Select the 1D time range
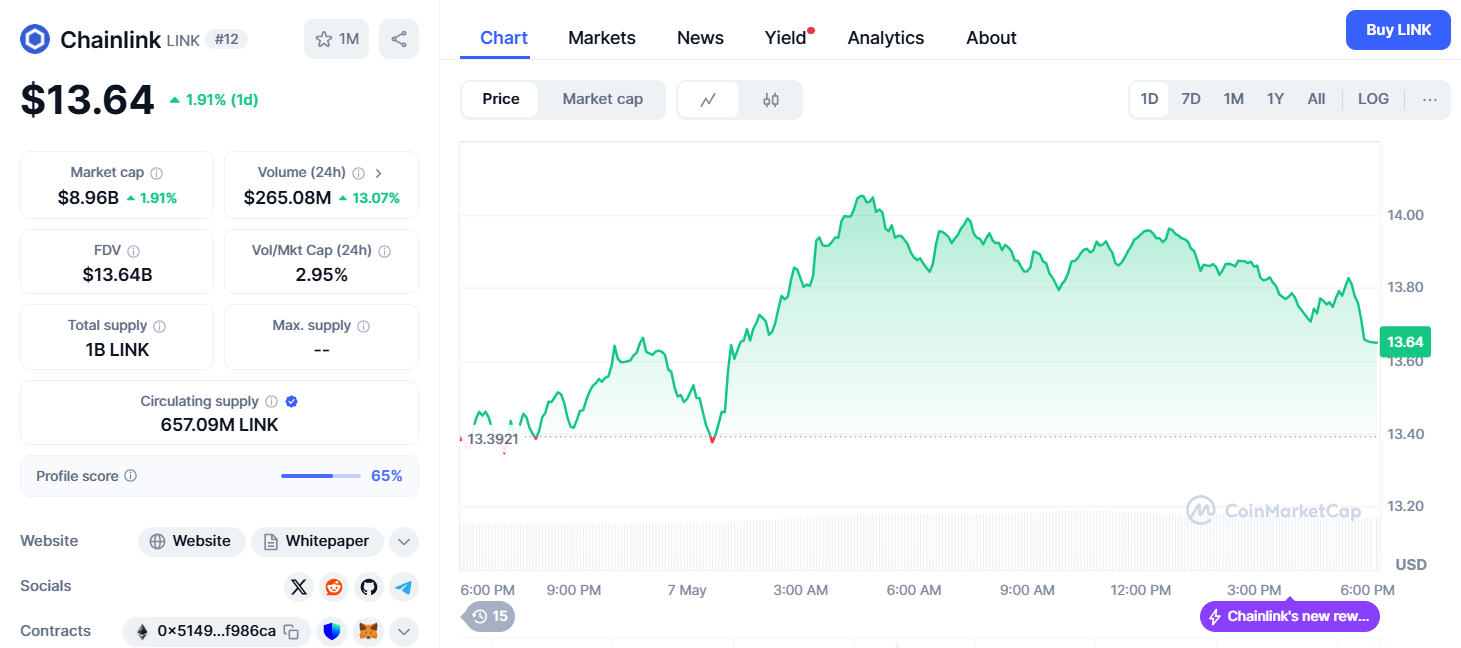 click(1149, 99)
